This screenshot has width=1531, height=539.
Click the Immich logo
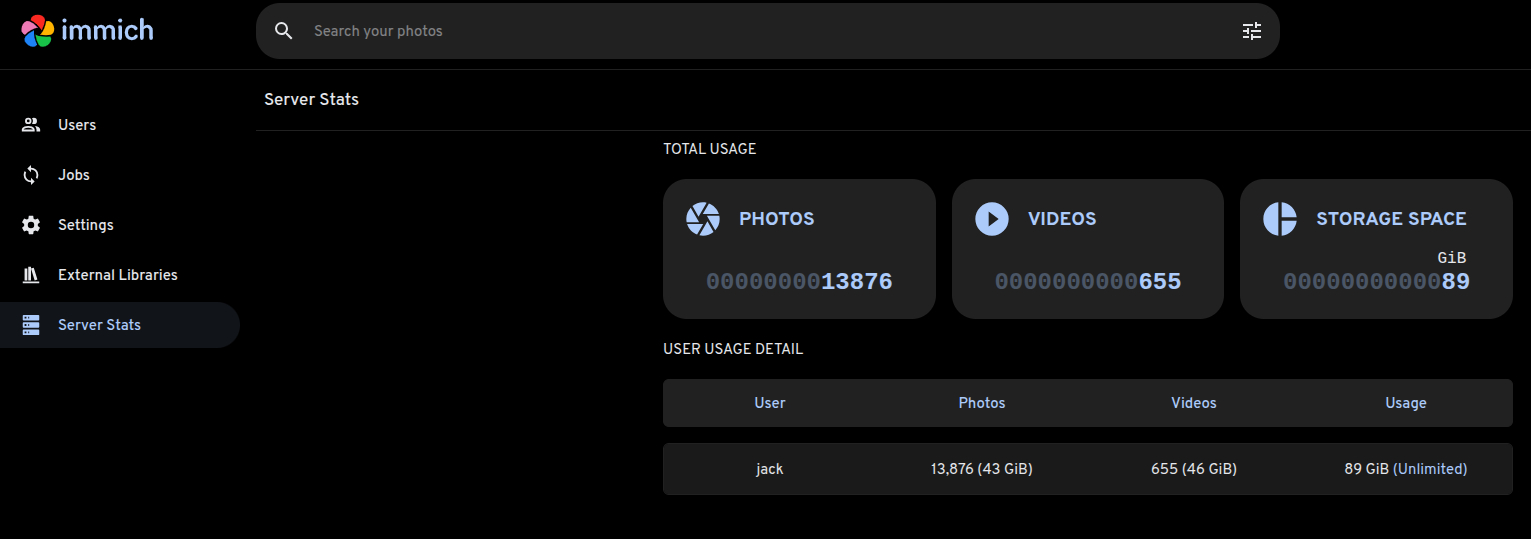click(x=87, y=31)
